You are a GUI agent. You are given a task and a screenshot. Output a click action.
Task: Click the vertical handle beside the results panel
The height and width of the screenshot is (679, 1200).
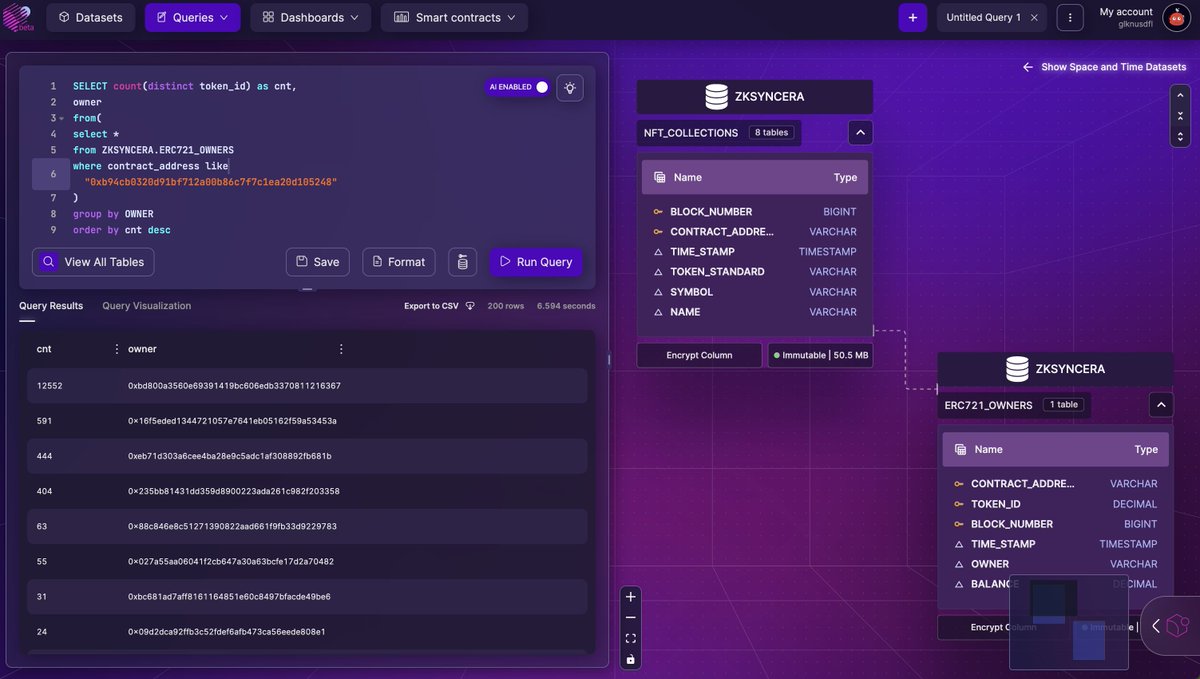click(x=609, y=359)
